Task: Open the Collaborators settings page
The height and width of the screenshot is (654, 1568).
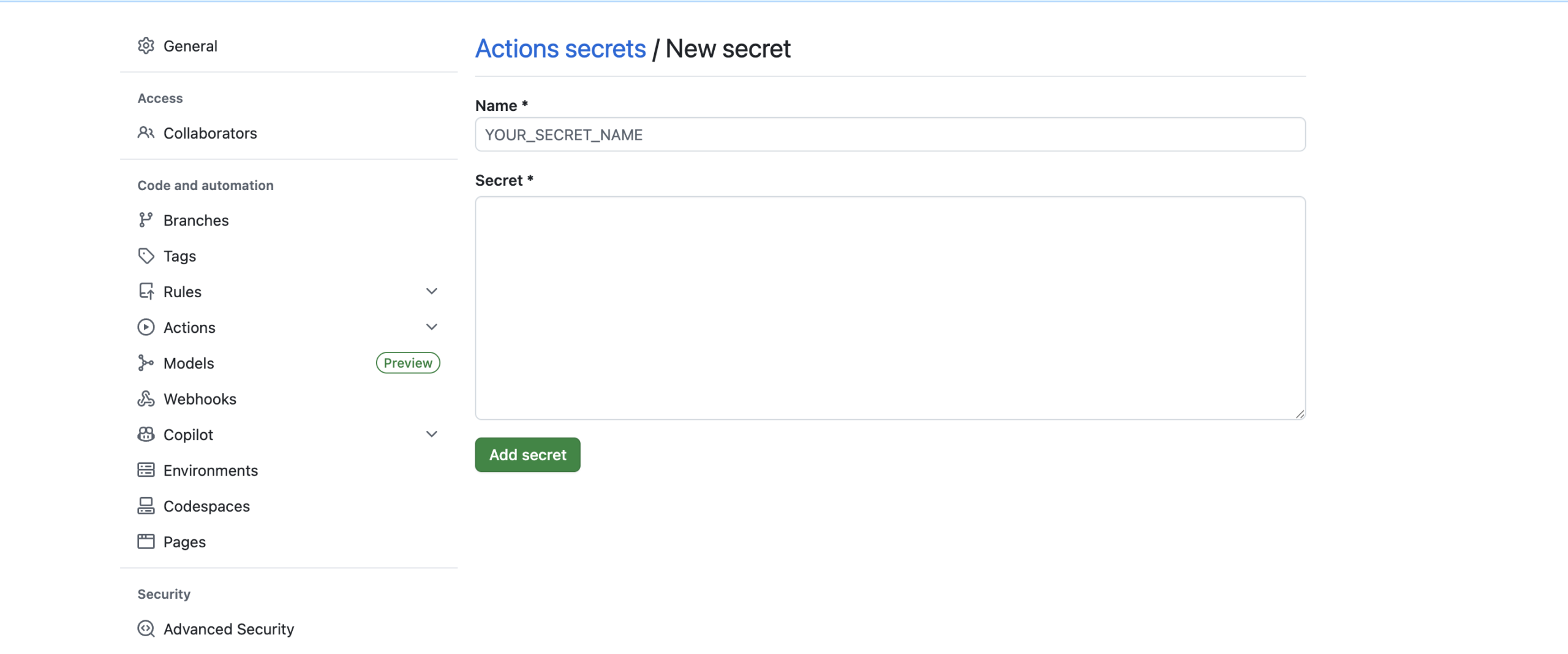Action: pos(210,133)
